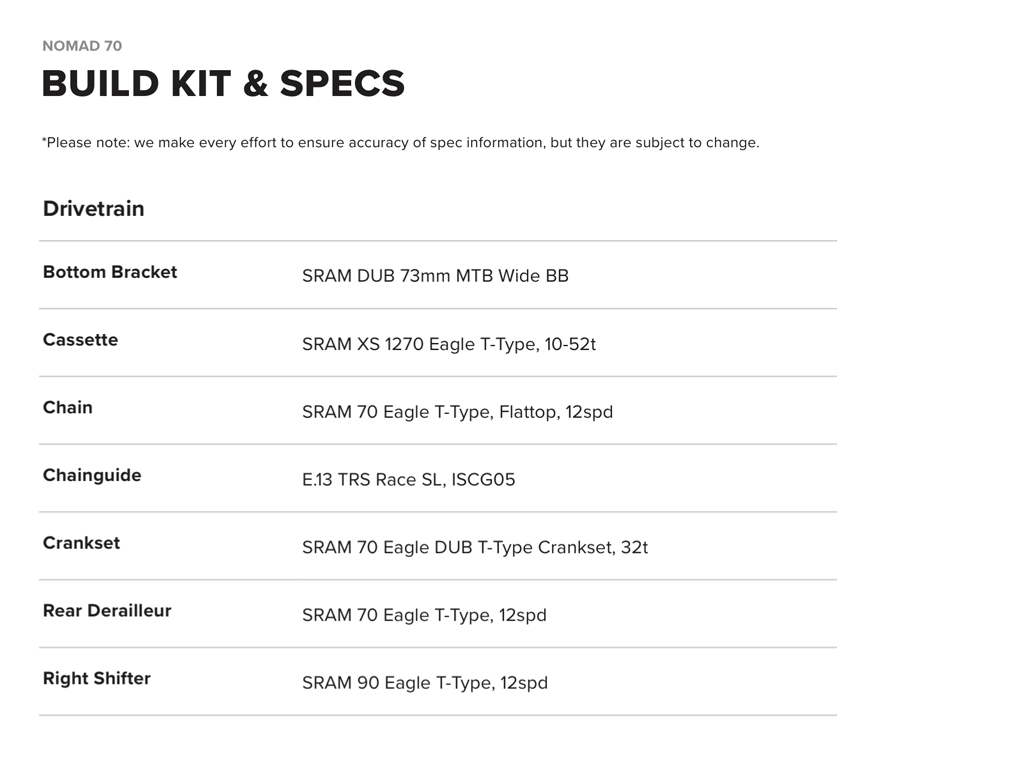The height and width of the screenshot is (768, 1024).
Task: Select the Crankset row label
Action: [x=81, y=543]
